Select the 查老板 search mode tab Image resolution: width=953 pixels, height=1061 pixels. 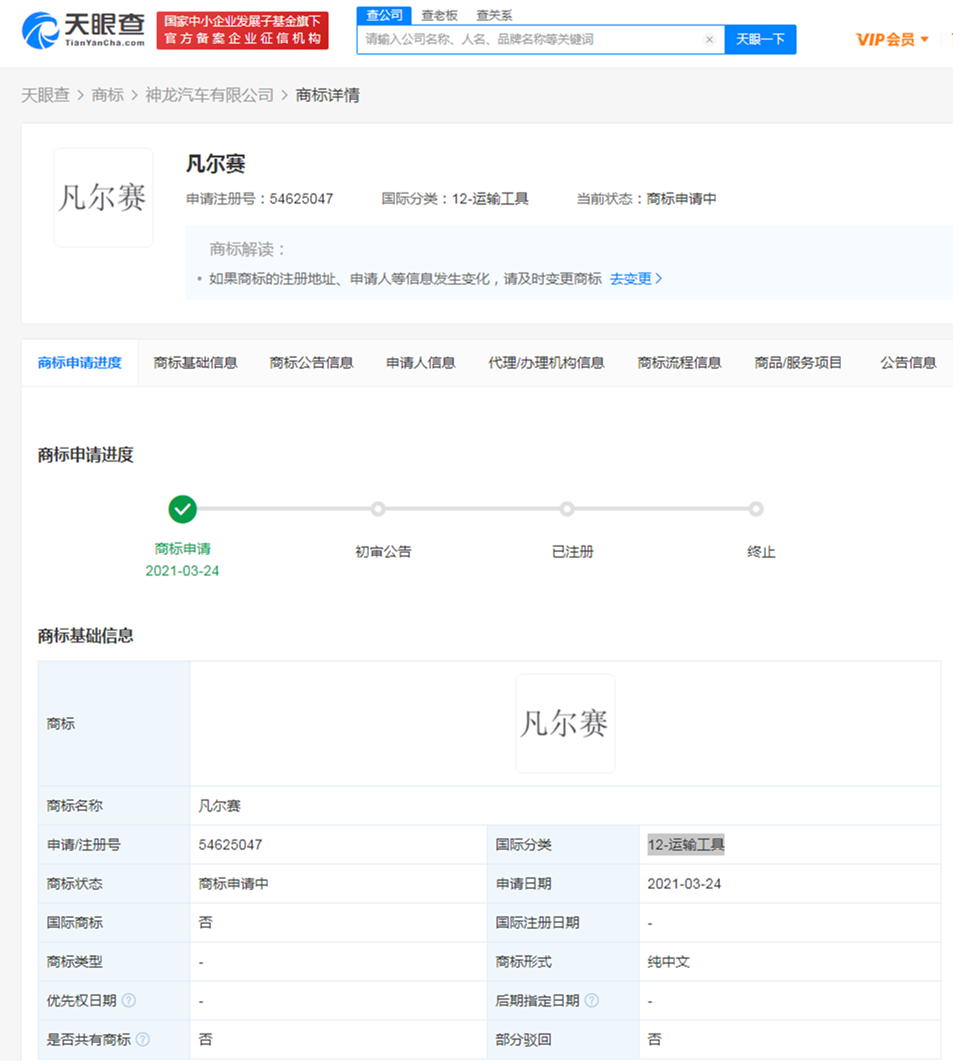439,15
